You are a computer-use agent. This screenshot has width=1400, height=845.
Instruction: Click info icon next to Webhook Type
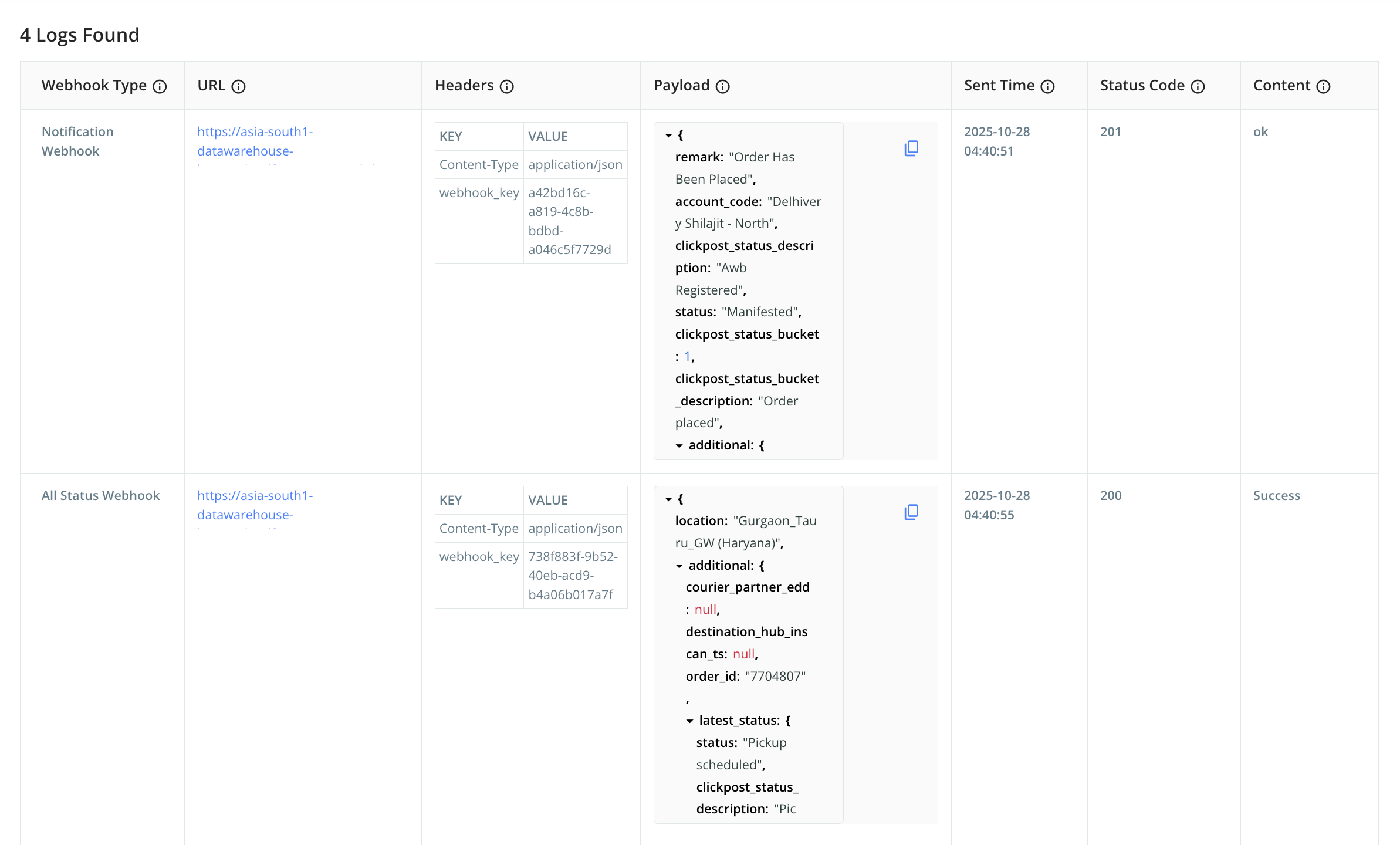point(160,87)
